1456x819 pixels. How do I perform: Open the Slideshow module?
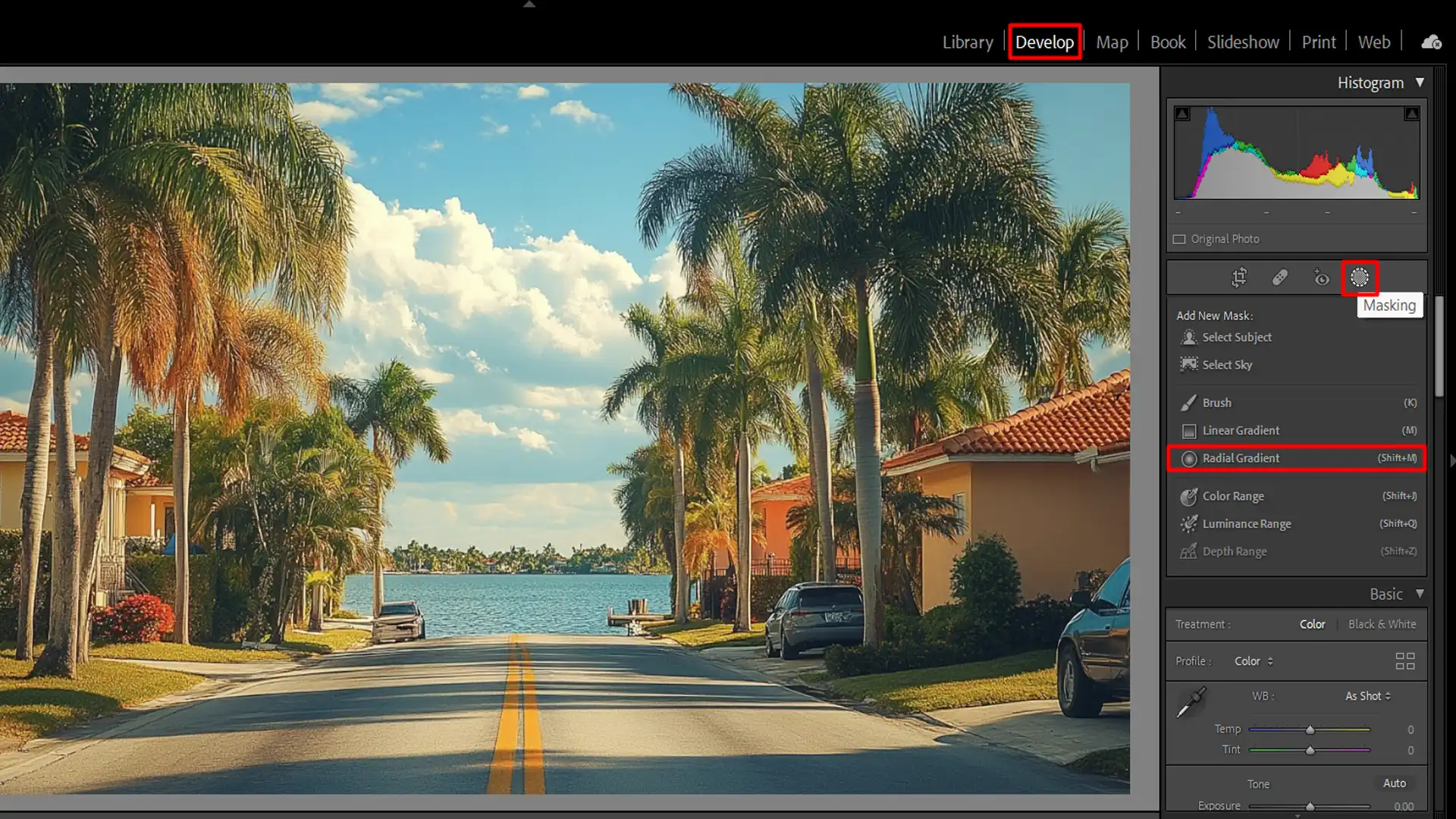tap(1242, 42)
